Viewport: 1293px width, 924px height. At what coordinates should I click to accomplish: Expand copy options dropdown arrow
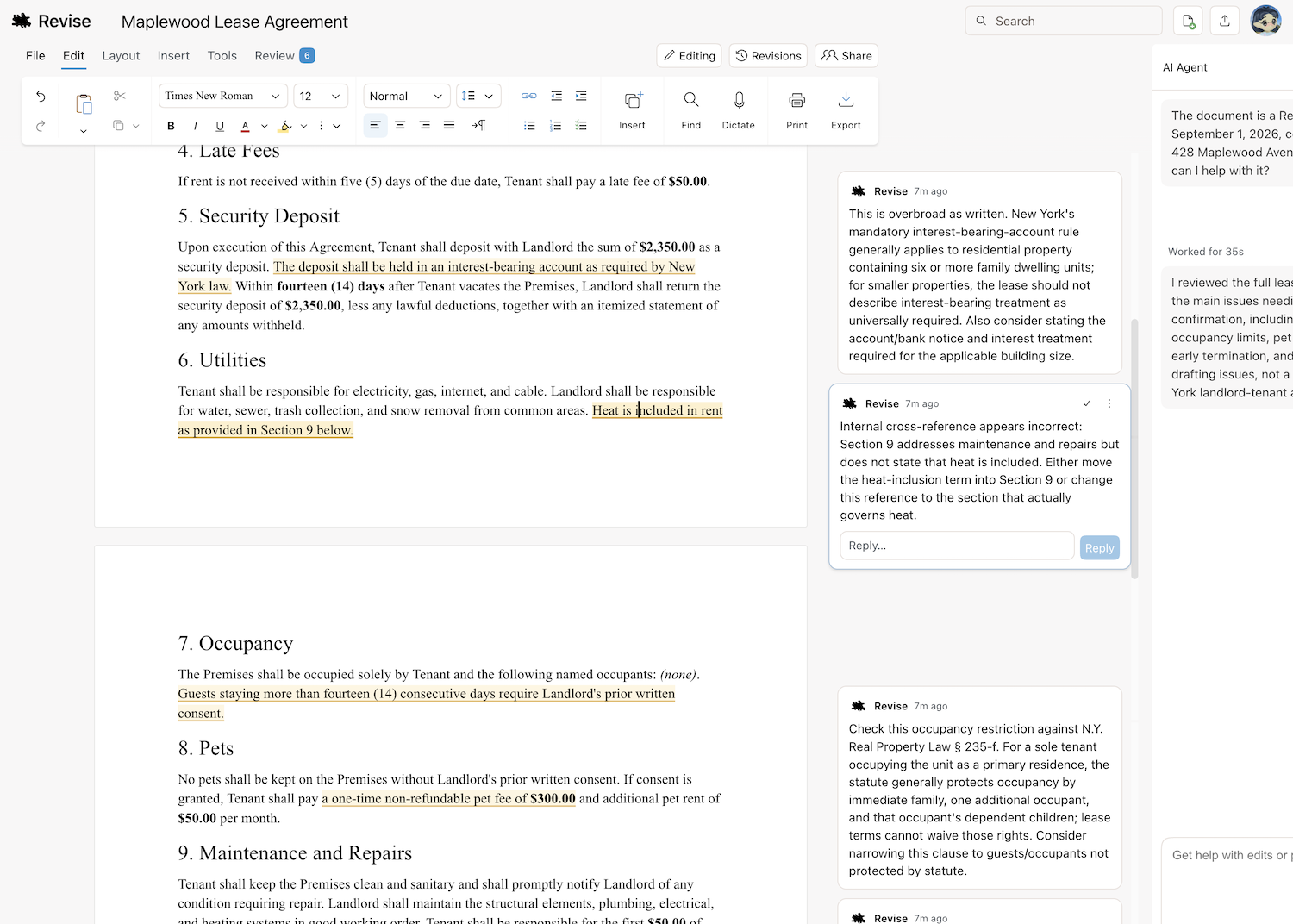point(135,126)
